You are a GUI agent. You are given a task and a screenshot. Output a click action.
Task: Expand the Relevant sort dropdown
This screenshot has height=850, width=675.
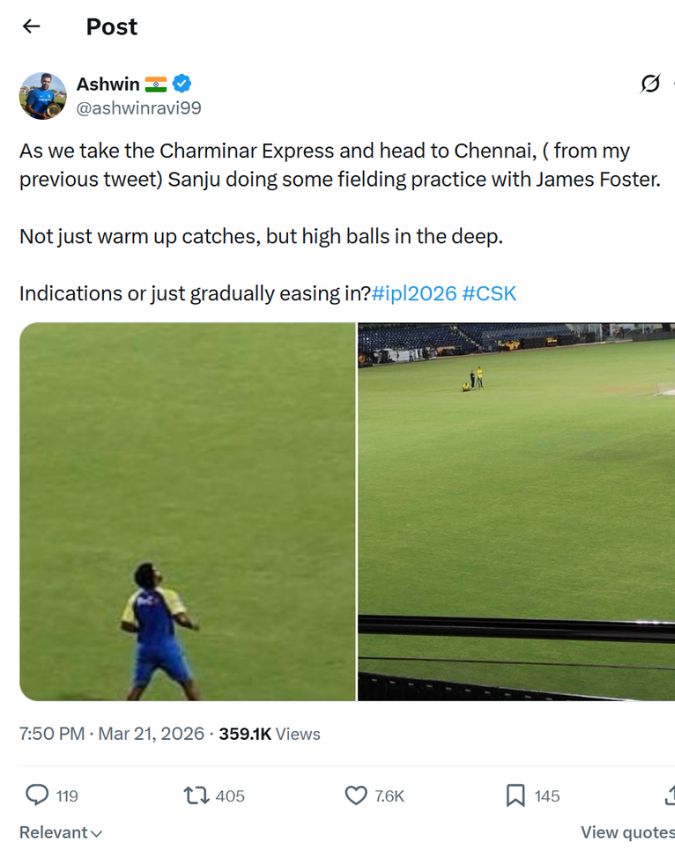61,832
